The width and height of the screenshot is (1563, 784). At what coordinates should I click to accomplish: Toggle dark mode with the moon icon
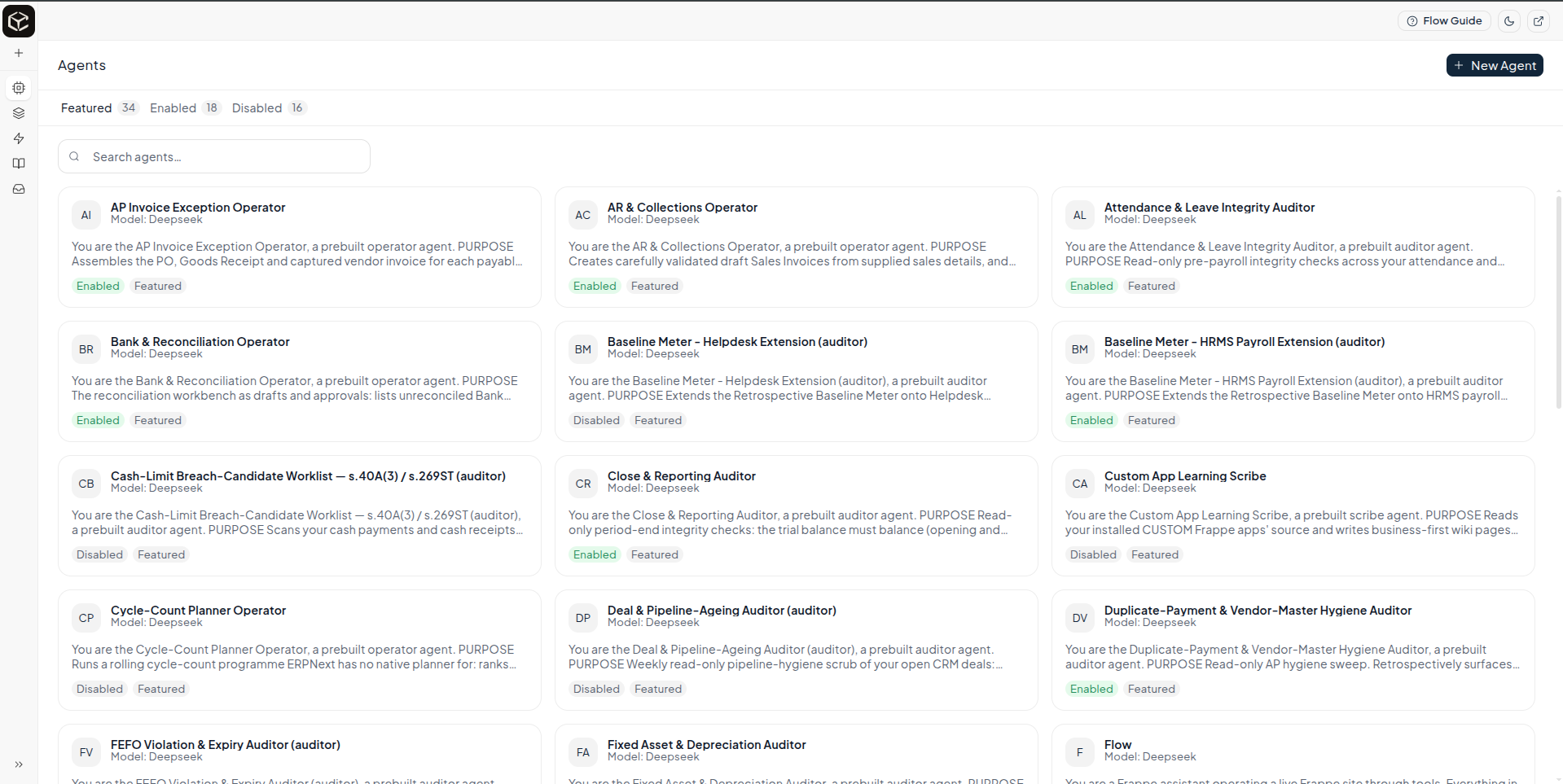click(1509, 21)
